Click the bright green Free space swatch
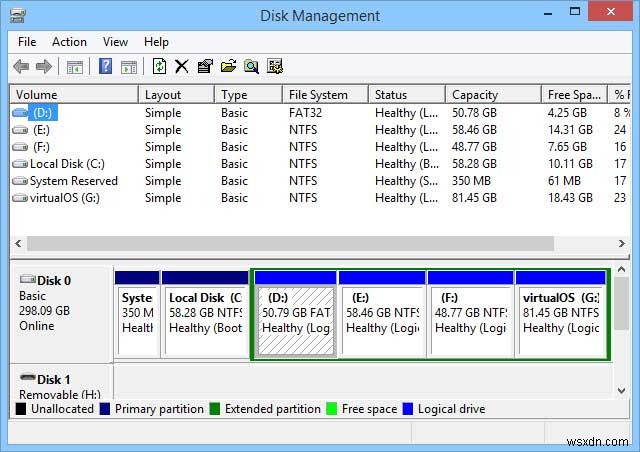Screen dimensions: 640x452 332,409
